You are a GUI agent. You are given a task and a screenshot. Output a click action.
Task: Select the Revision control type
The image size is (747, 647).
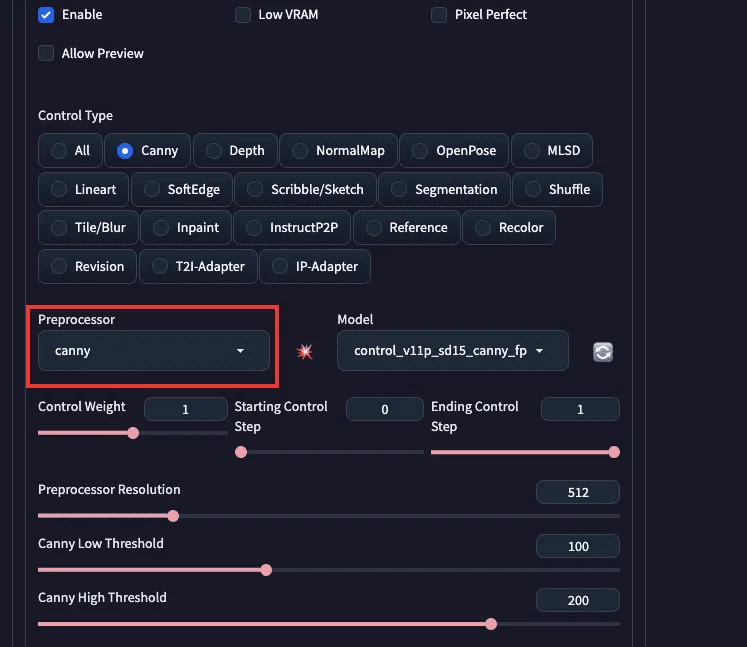[87, 266]
